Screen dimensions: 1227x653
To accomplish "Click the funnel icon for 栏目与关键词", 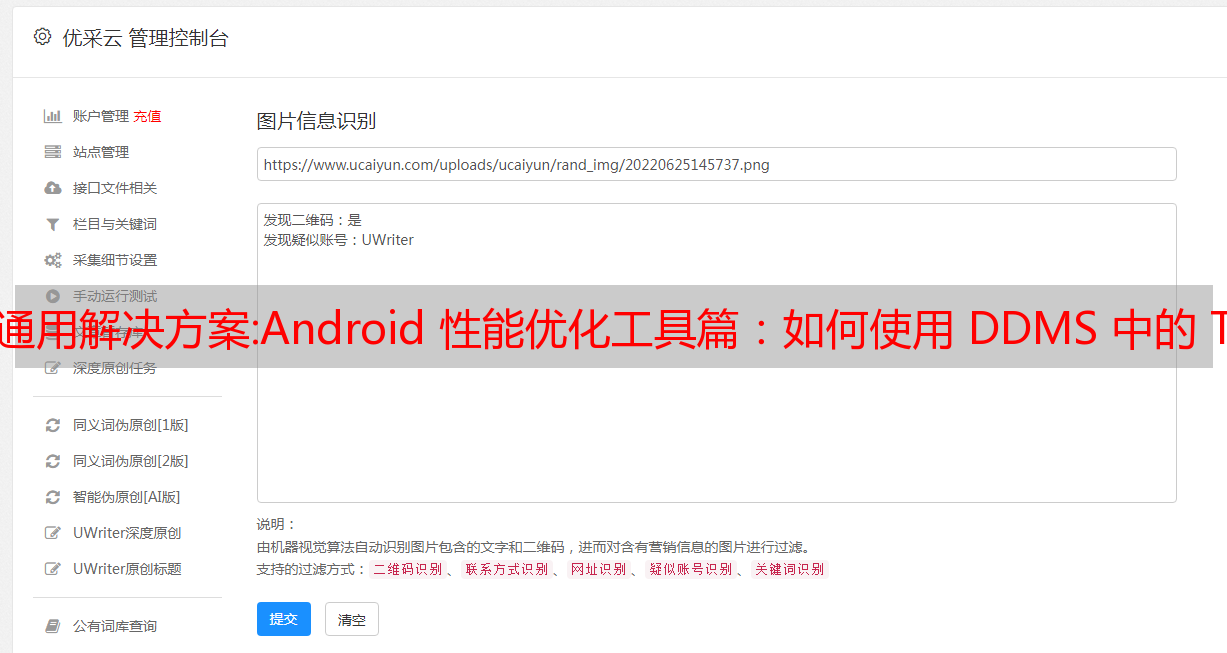I will (x=53, y=224).
